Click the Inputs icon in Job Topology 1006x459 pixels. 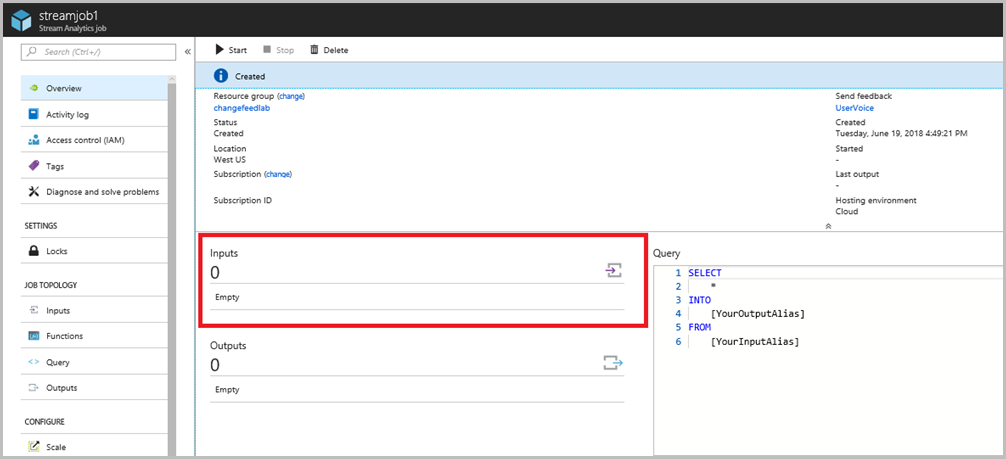[34, 310]
